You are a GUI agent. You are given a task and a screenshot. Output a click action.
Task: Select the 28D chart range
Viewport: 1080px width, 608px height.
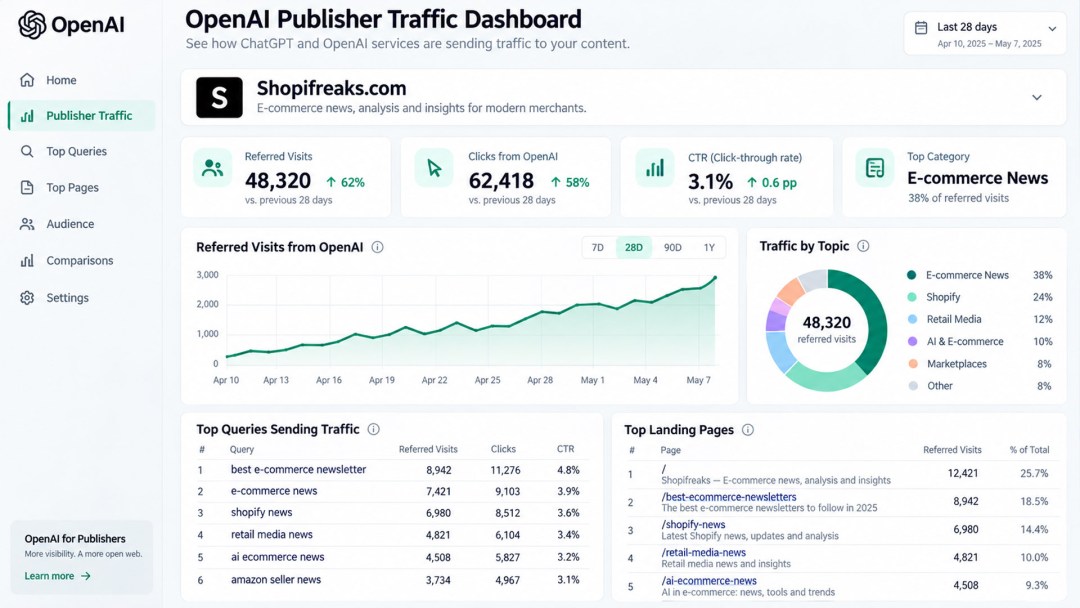click(634, 247)
